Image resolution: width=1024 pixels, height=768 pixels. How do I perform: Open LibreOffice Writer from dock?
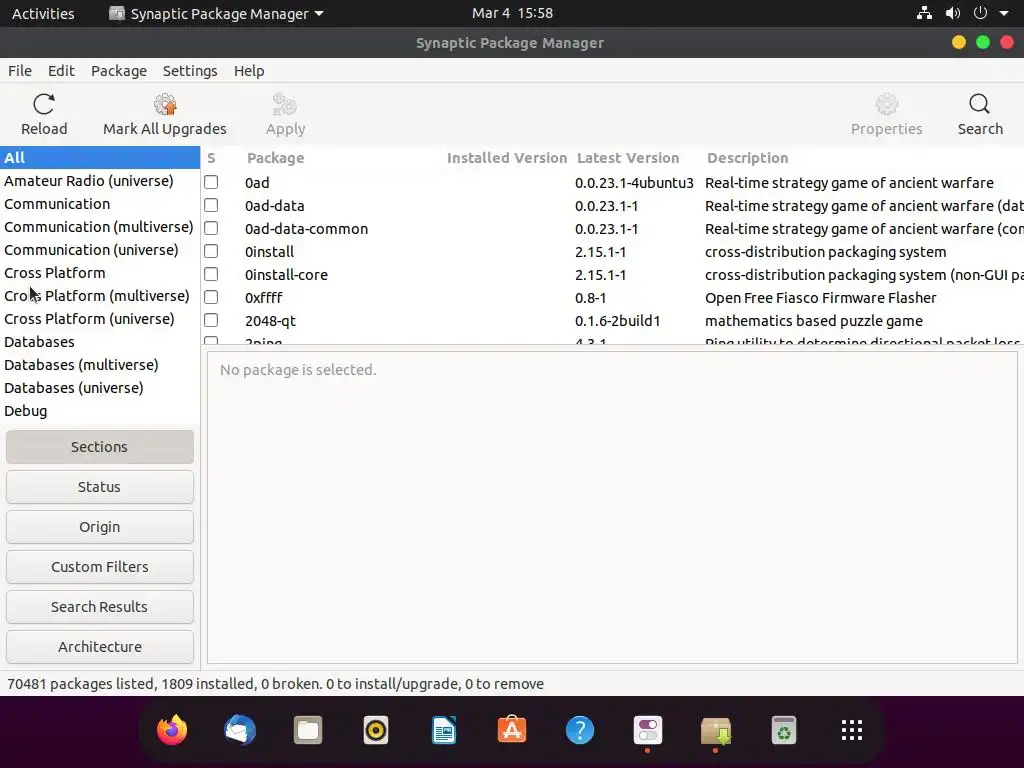click(443, 730)
